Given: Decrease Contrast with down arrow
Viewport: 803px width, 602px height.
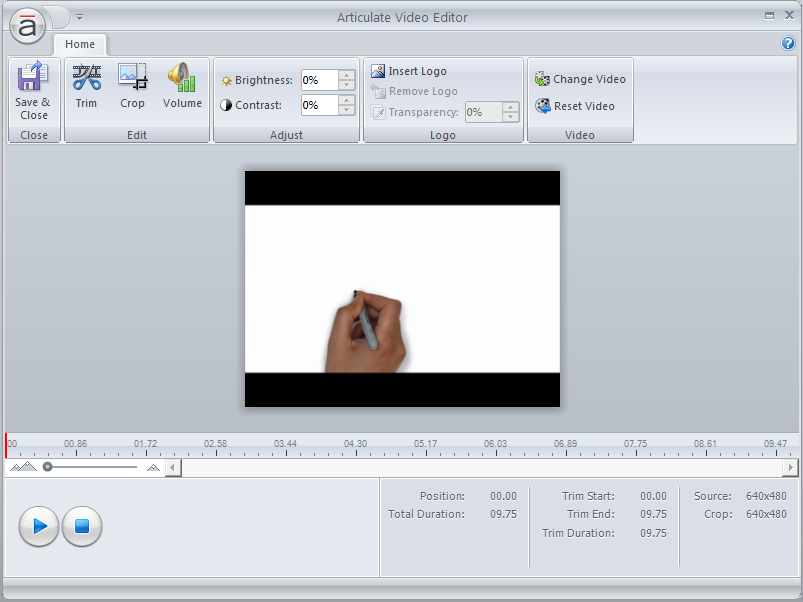Looking at the screenshot, I should tap(347, 110).
